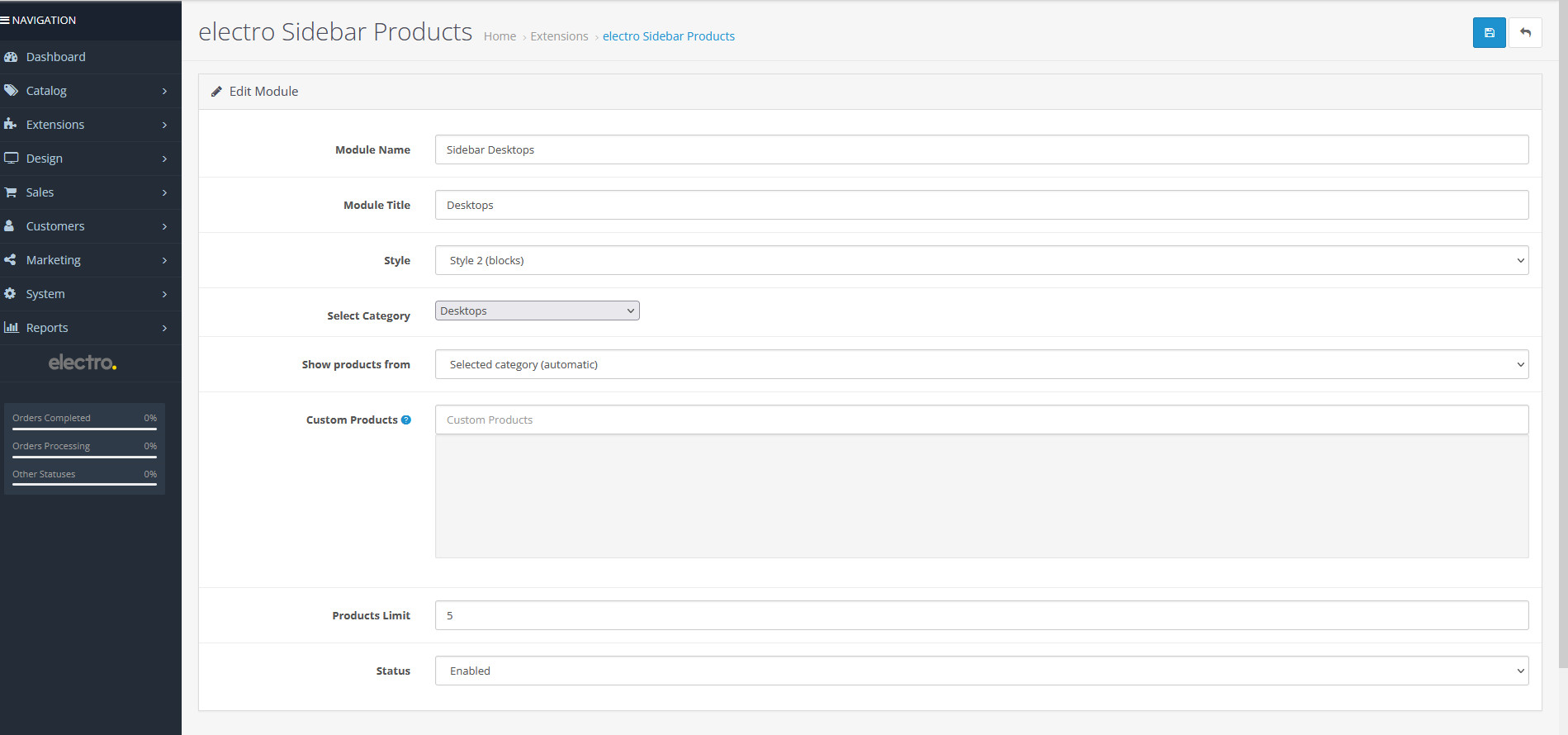Click Orders Processing progress bar
Screen dimensions: 1568x735
(84, 457)
